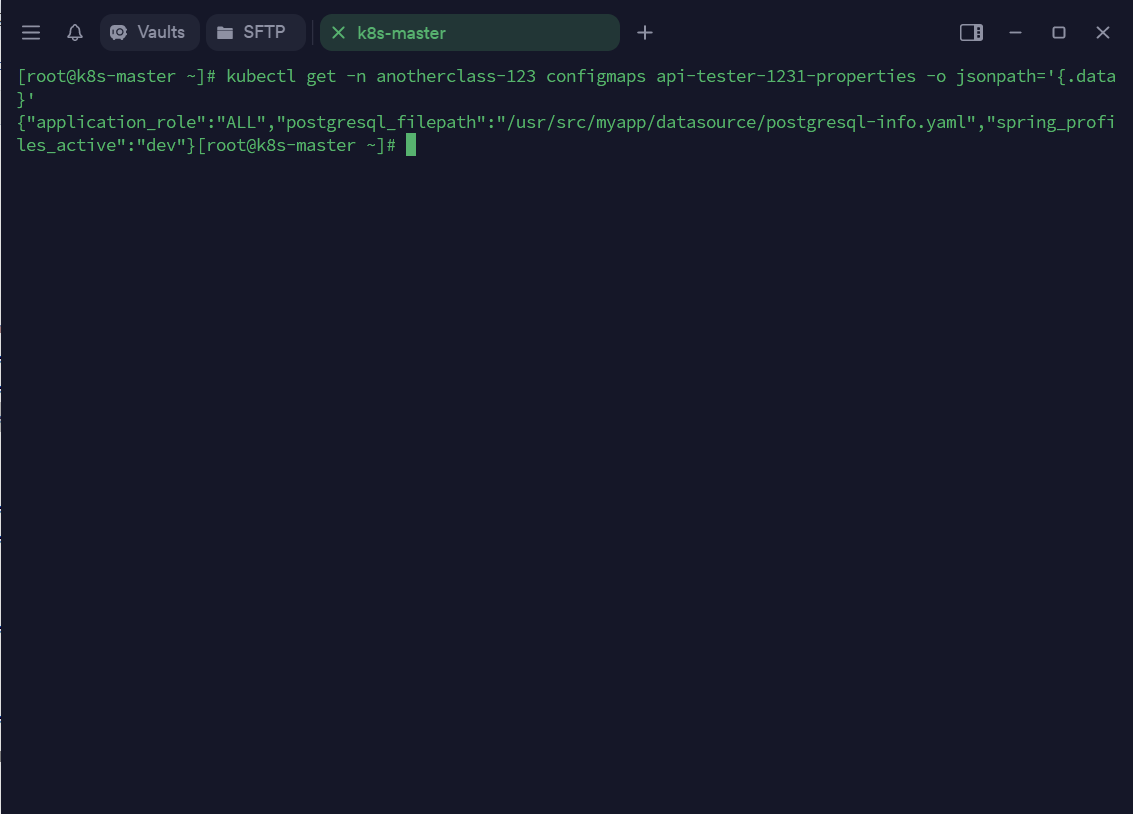Viewport: 1133px width, 814px height.
Task: Open the hamburger main menu
Action: click(x=30, y=33)
